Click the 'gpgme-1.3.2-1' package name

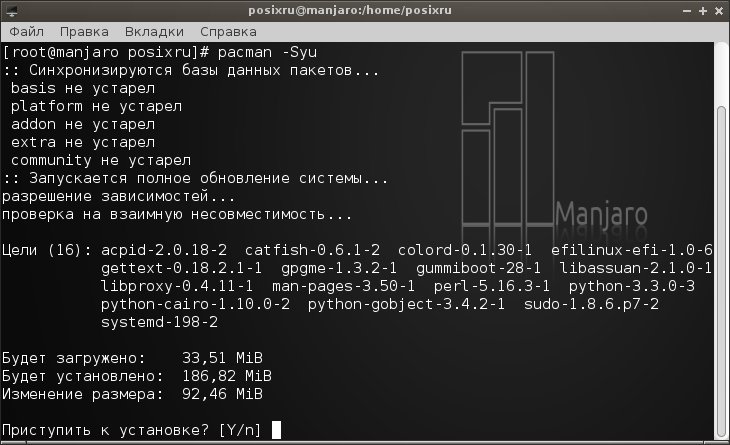point(339,268)
